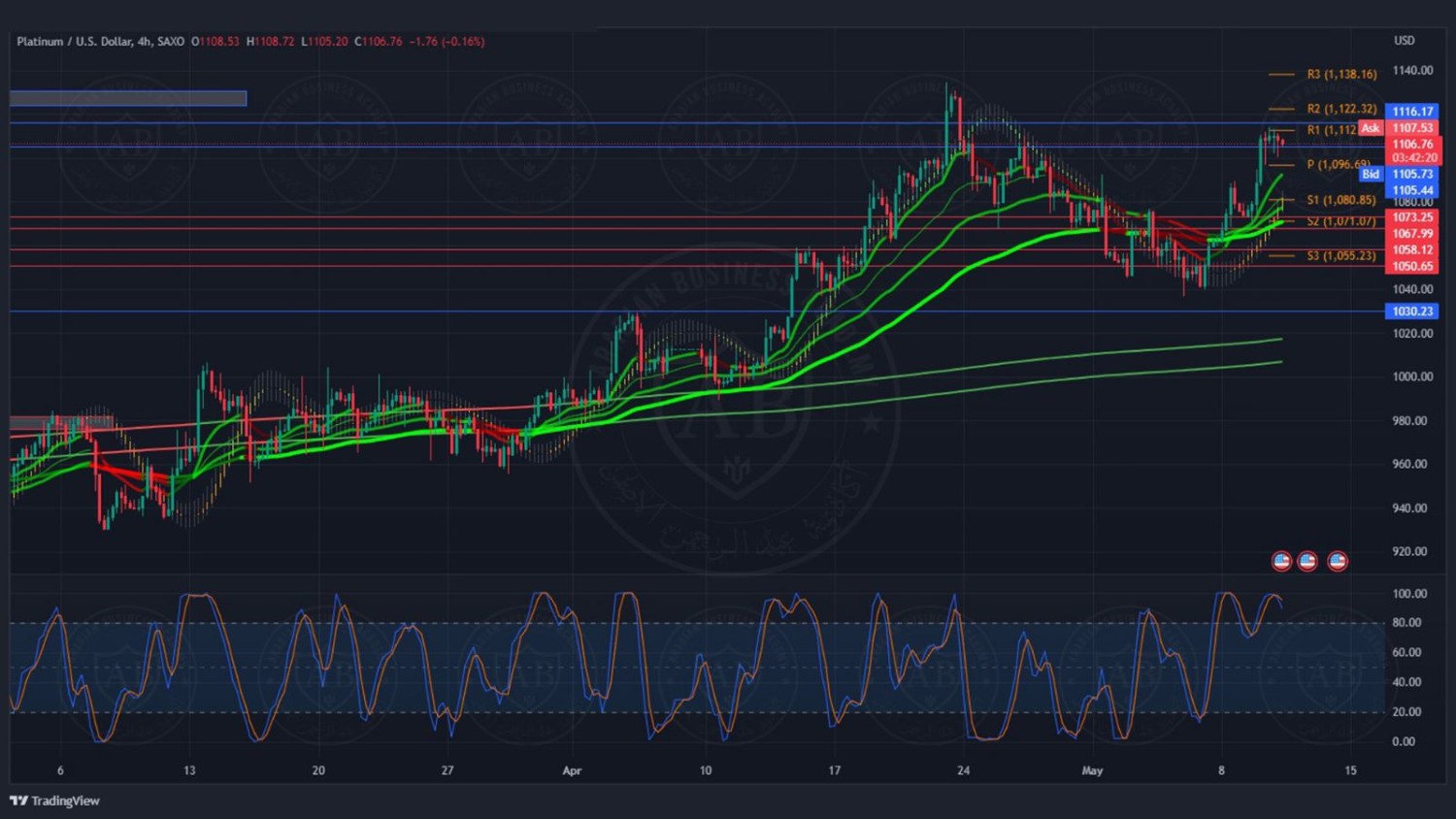Click 1020.00 on the price scale
This screenshot has width=1456, height=819.
1412,334
